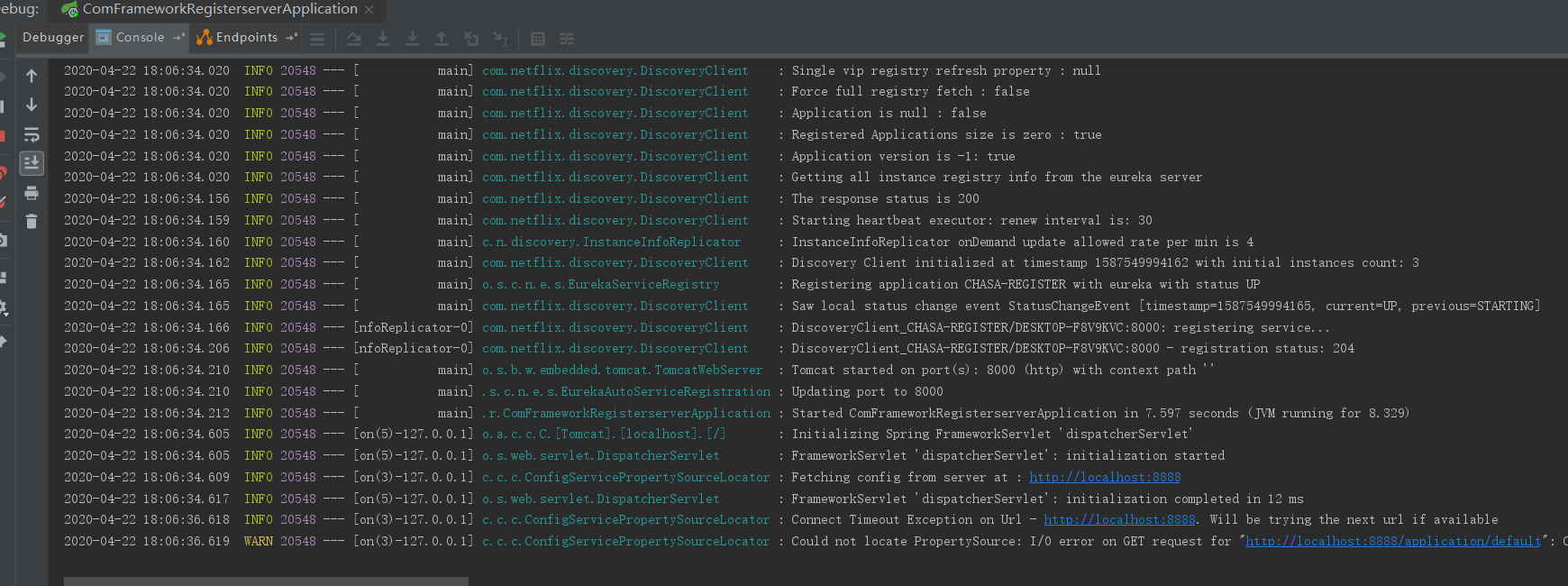Clear console with the trash icon
The width and height of the screenshot is (1568, 586).
(x=32, y=221)
